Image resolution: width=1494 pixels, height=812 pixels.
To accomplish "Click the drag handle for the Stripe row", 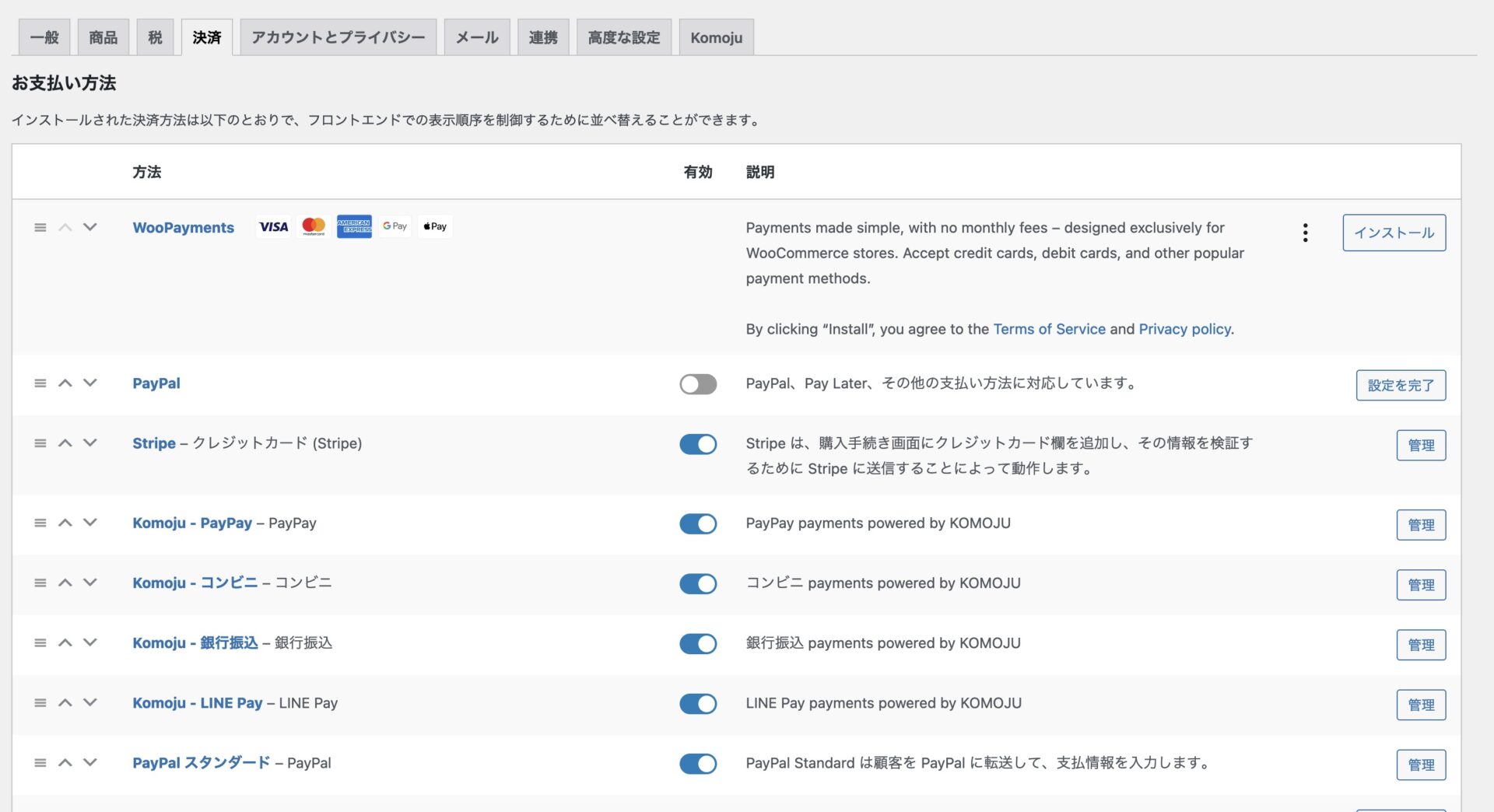I will click(40, 443).
